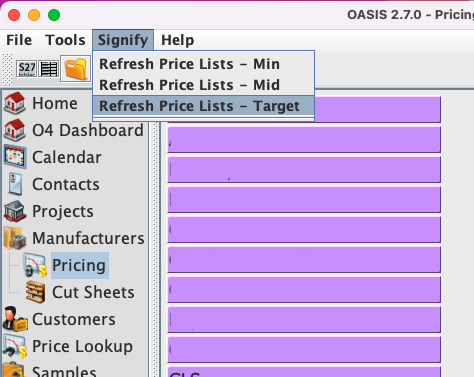This screenshot has height=377, width=474.
Task: Click the Projects building icon
Action: pos(15,211)
